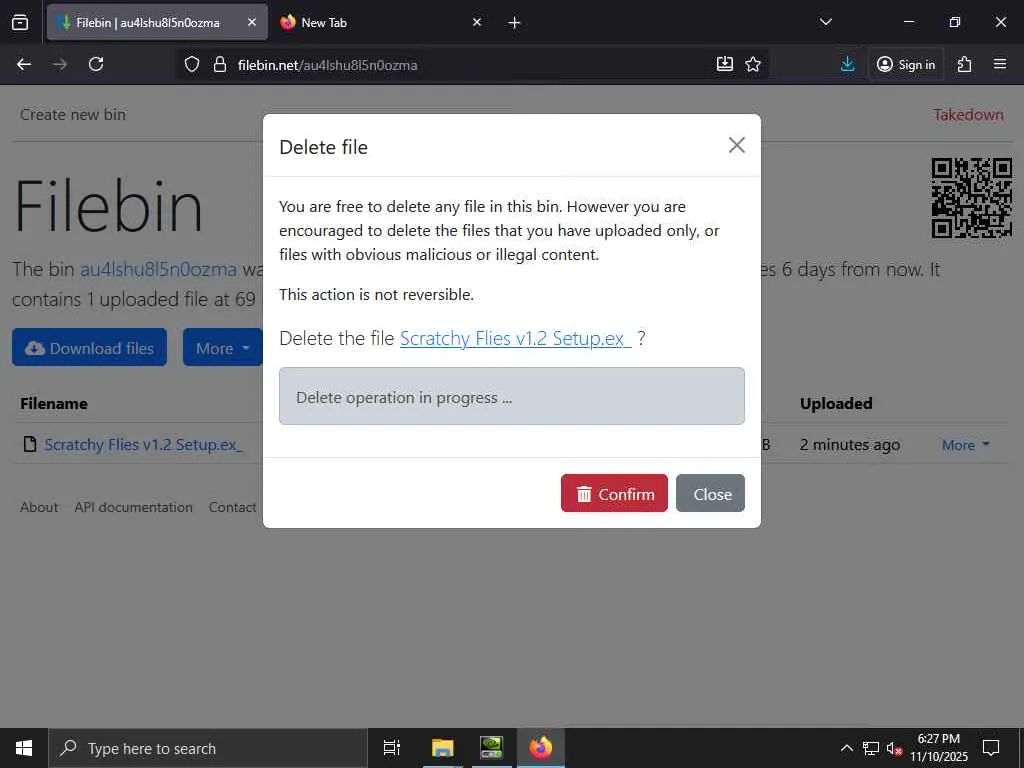Image resolution: width=1024 pixels, height=768 pixels.
Task: Bookmark this page with the star
Action: (753, 64)
